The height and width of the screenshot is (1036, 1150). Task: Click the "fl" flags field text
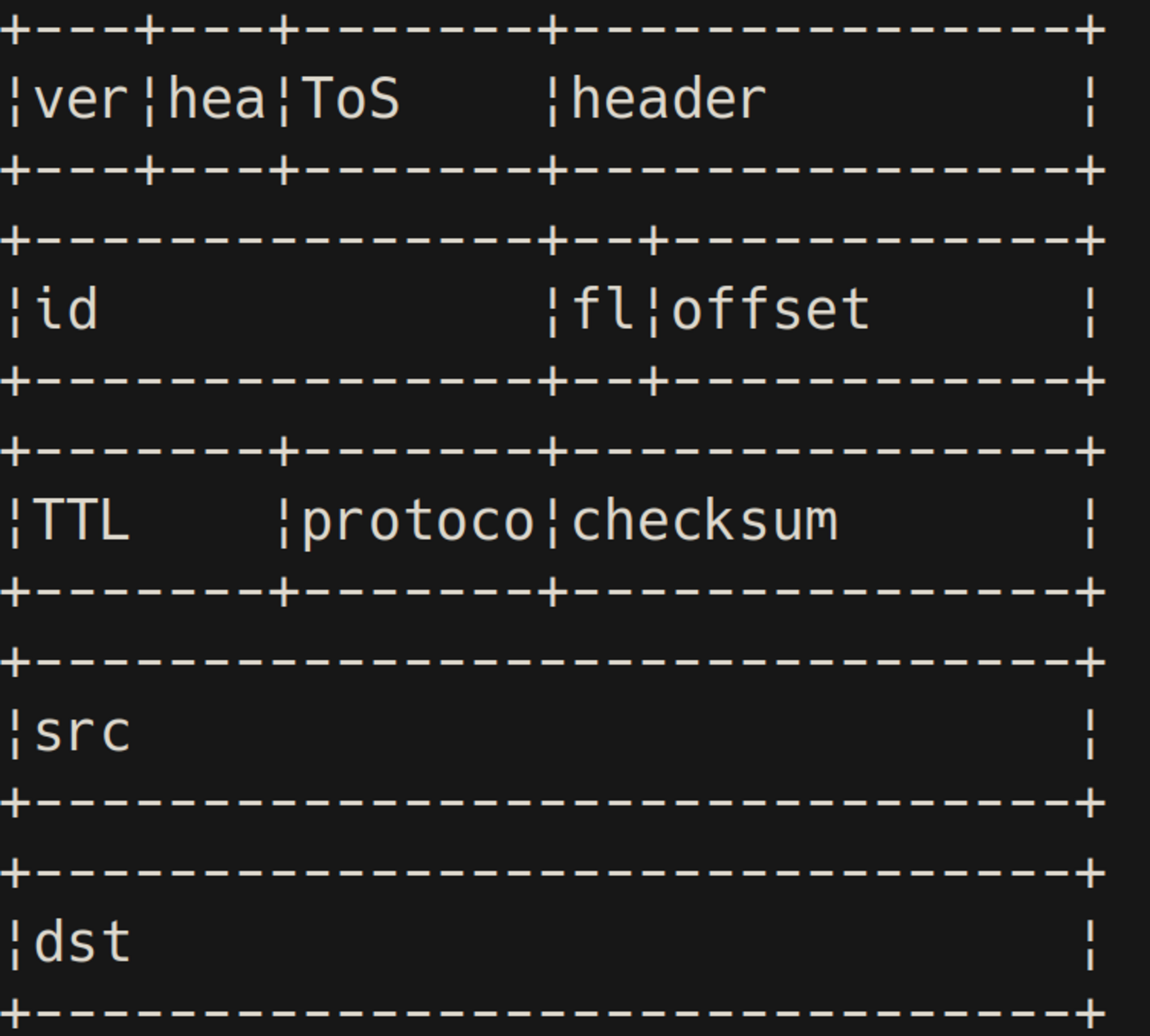(x=602, y=311)
